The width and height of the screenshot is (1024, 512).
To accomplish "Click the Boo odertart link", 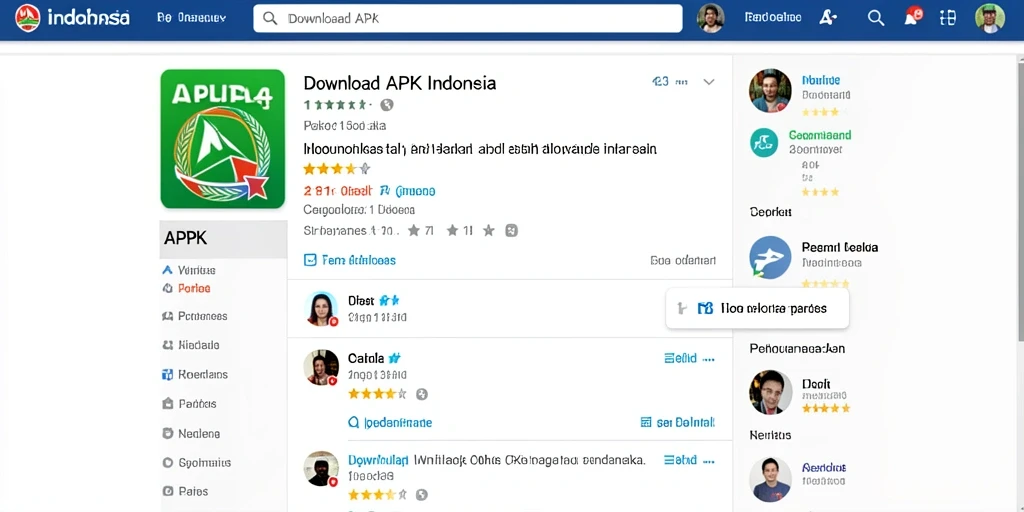I will 683,260.
